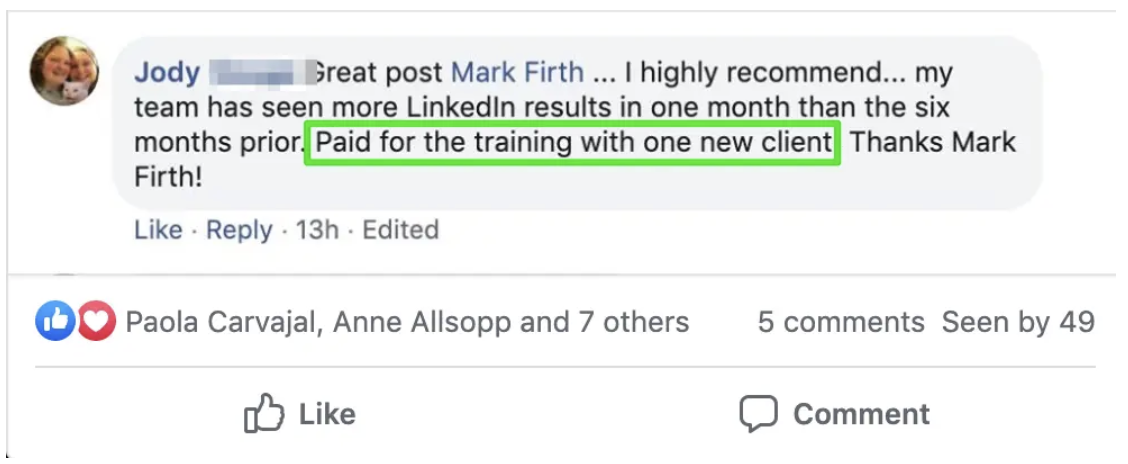The height and width of the screenshot is (464, 1128).
Task: Click the blue thumbs-up reaction icon
Action: [x=55, y=322]
